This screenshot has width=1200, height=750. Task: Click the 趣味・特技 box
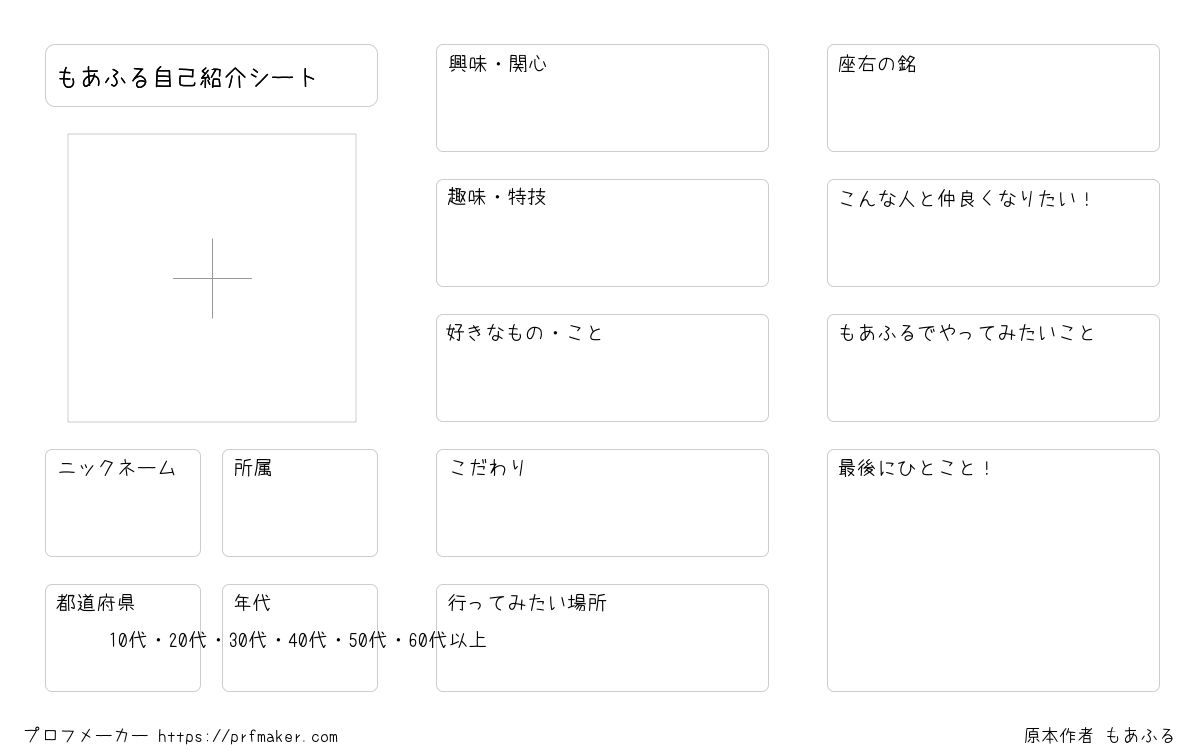[x=602, y=233]
